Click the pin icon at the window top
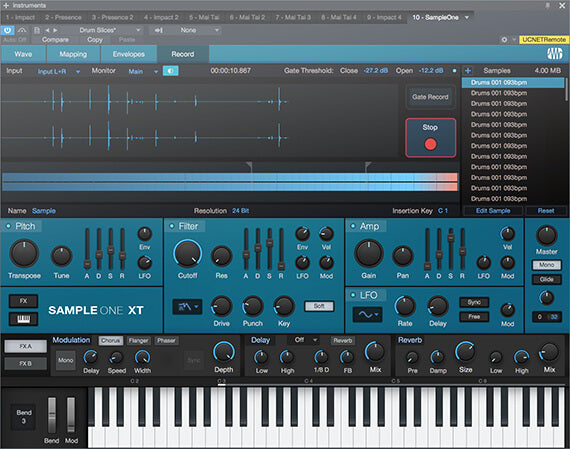Viewport: 570px width, 449px height. [x=547, y=5]
